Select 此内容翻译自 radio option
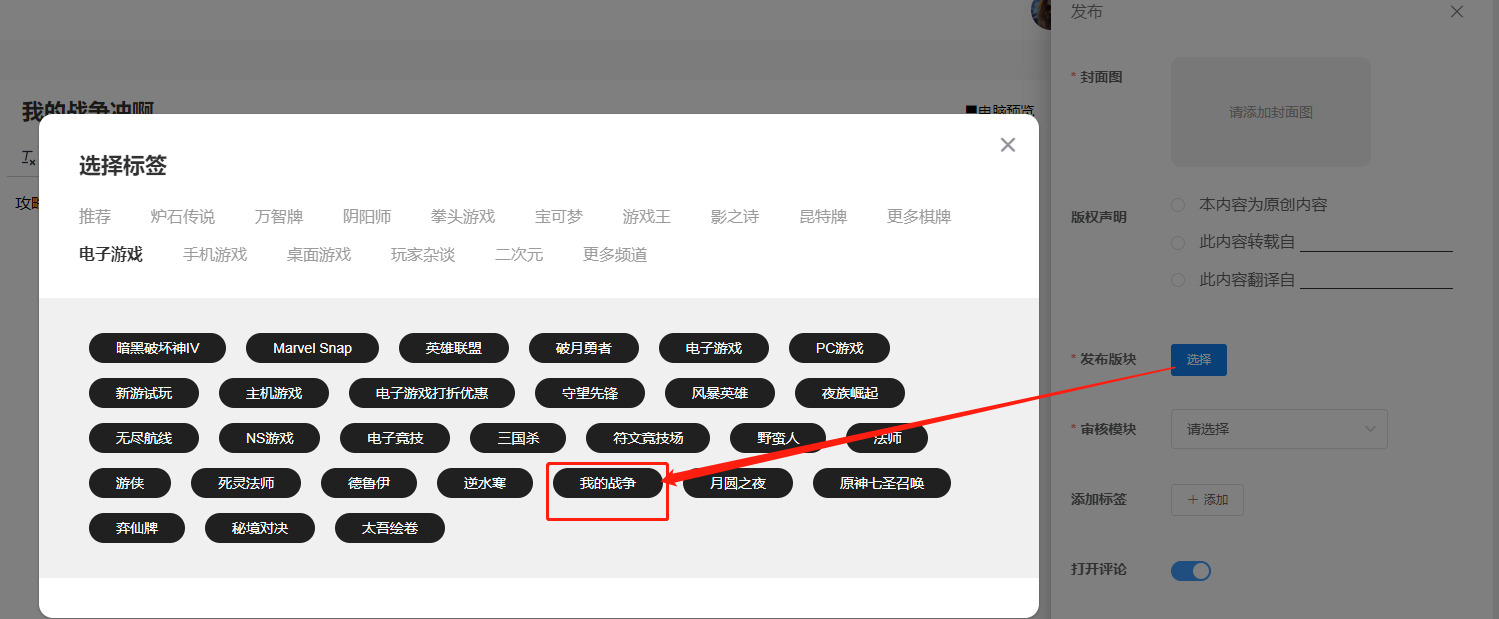 point(1178,280)
